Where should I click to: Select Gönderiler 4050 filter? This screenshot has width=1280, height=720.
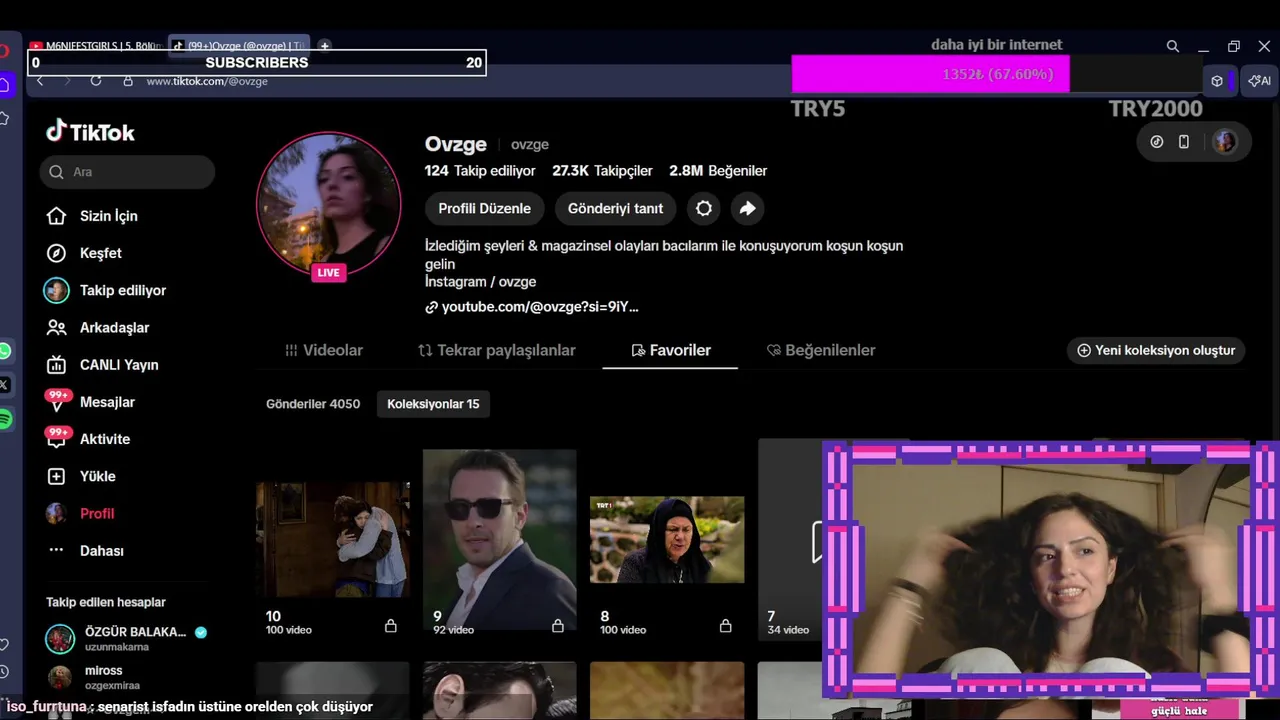(313, 404)
